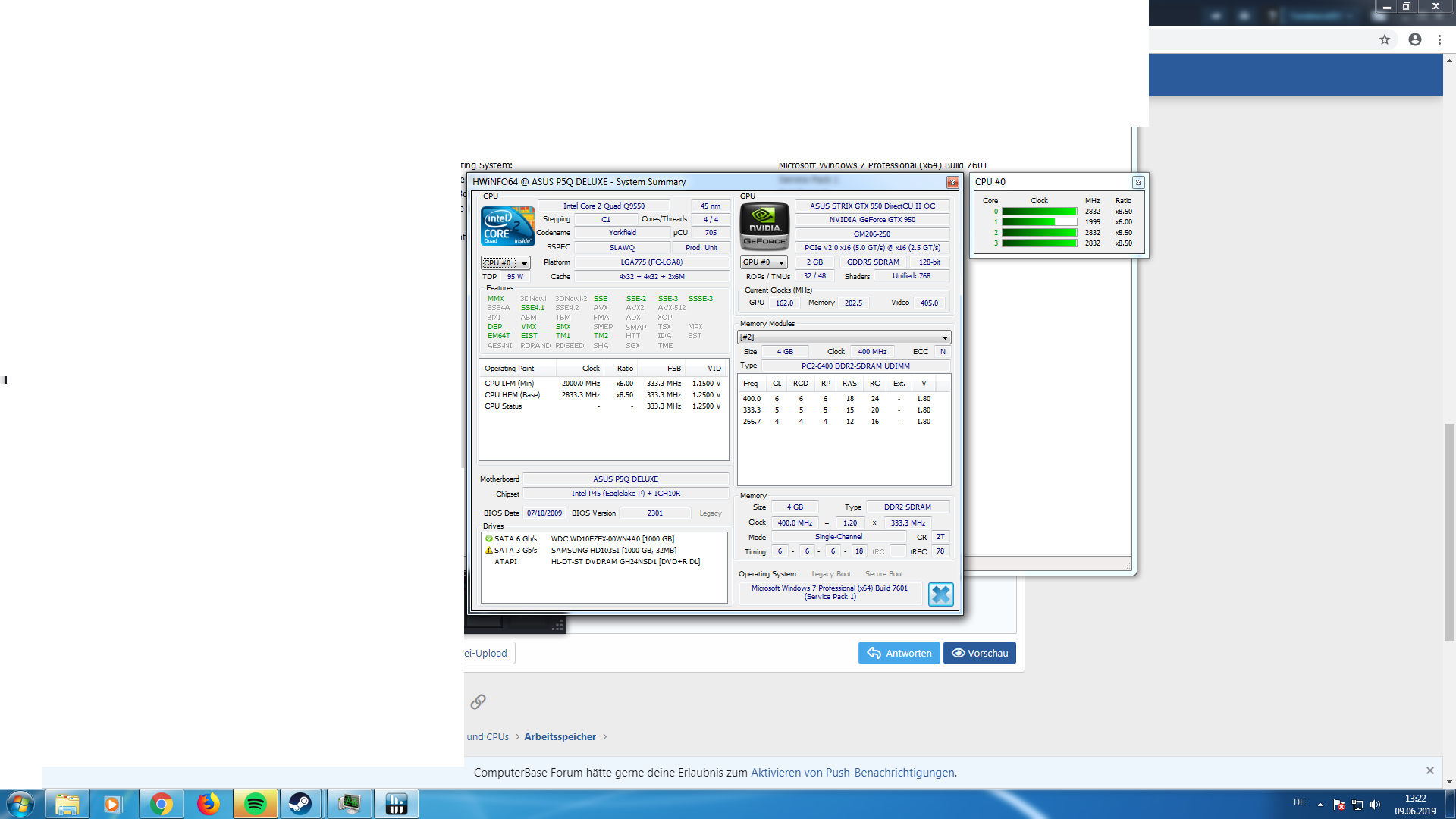Click the HWiNFO taskbar icon
This screenshot has height=819, width=1456.
coord(396,804)
